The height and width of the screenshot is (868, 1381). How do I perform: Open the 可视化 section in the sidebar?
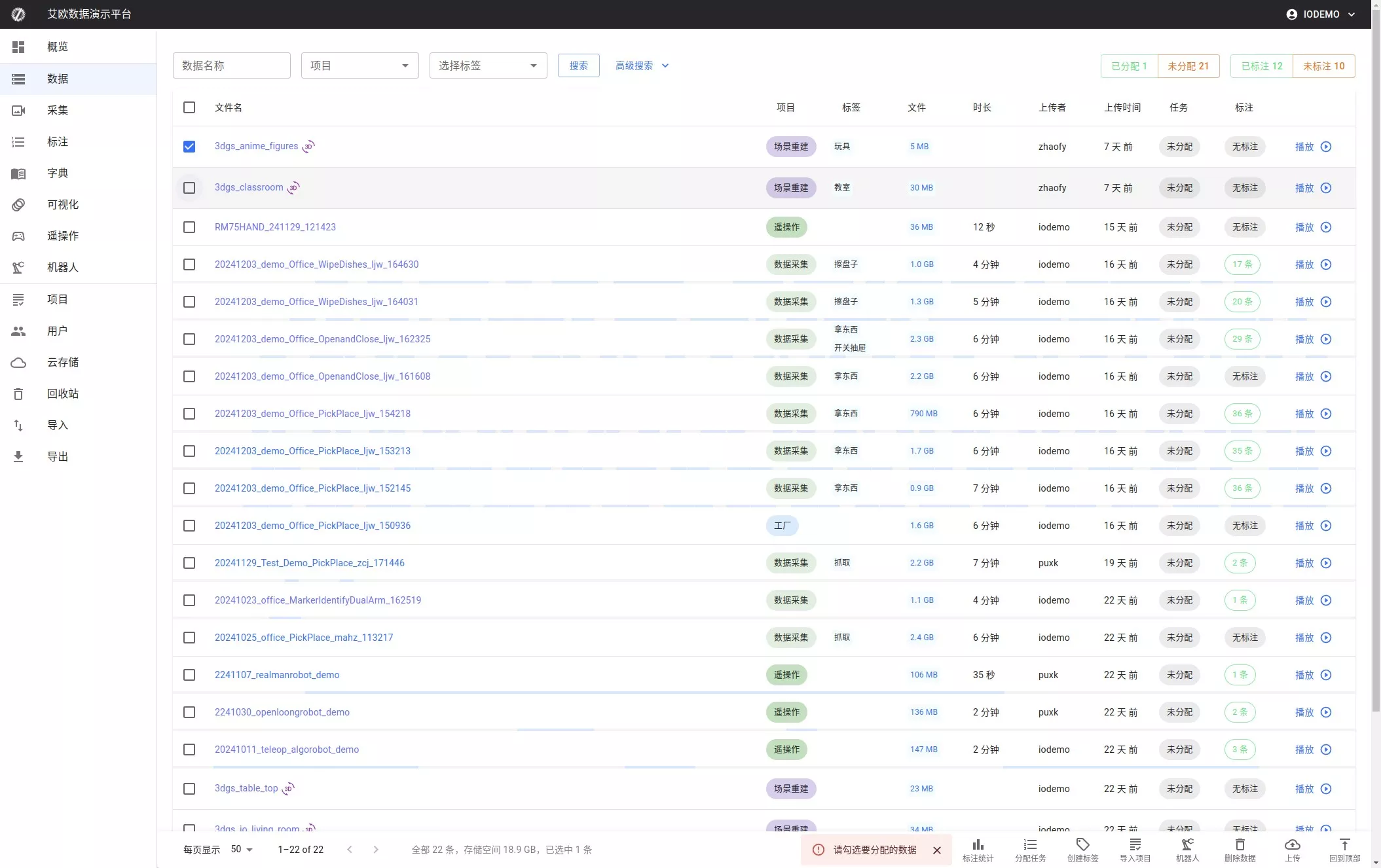point(62,205)
